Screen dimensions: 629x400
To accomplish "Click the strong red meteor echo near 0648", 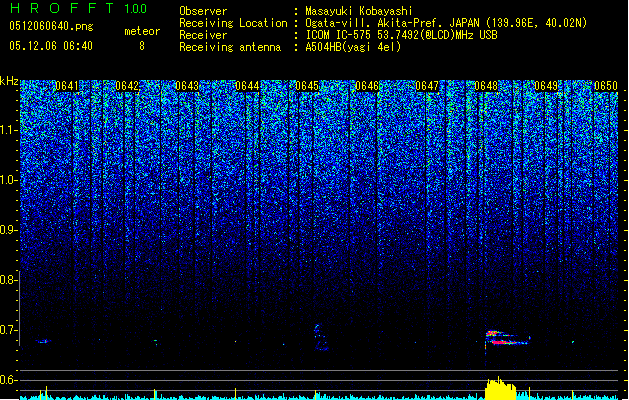I will tap(507, 338).
